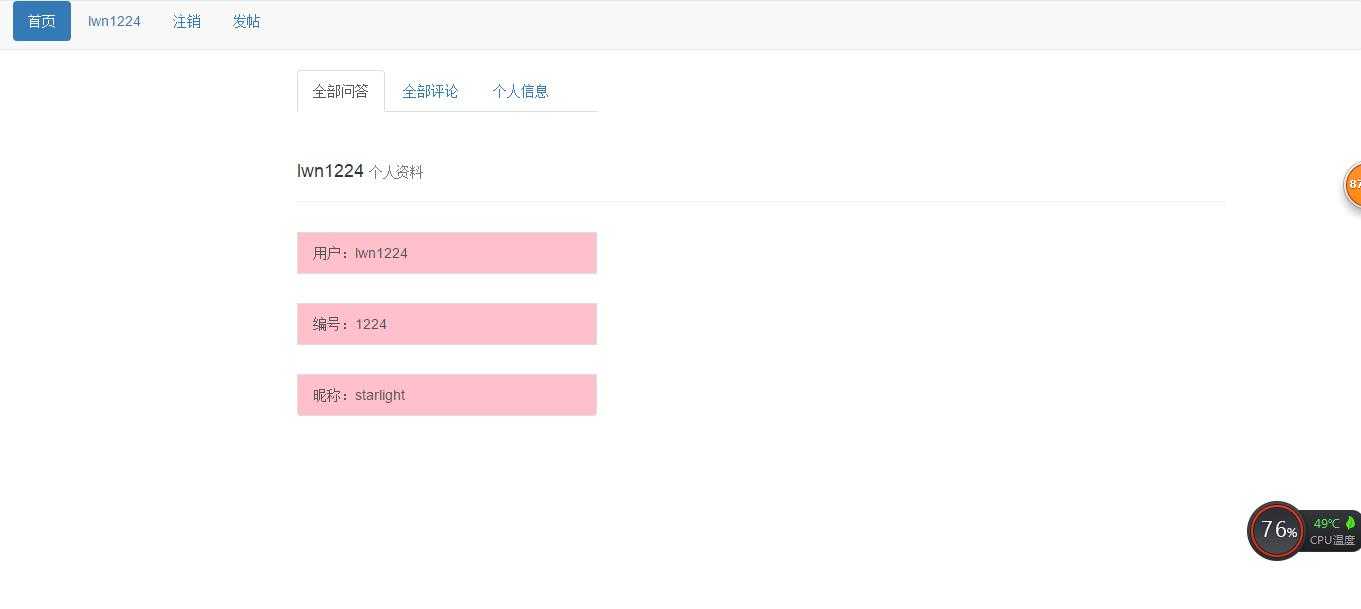Select the 全部问答 tab

[341, 91]
